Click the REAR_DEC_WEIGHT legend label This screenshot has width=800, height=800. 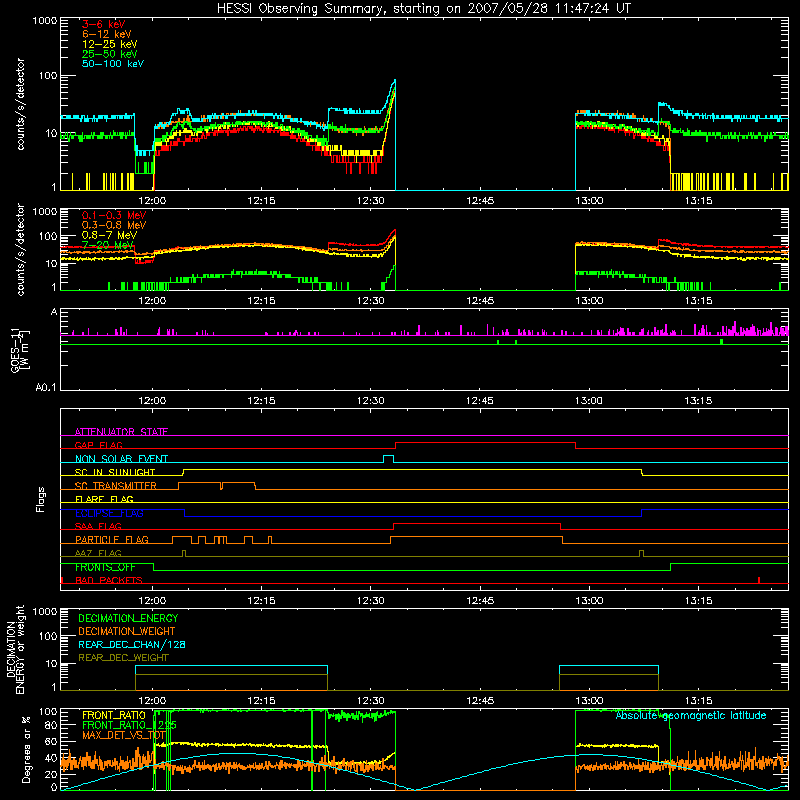(x=123, y=658)
